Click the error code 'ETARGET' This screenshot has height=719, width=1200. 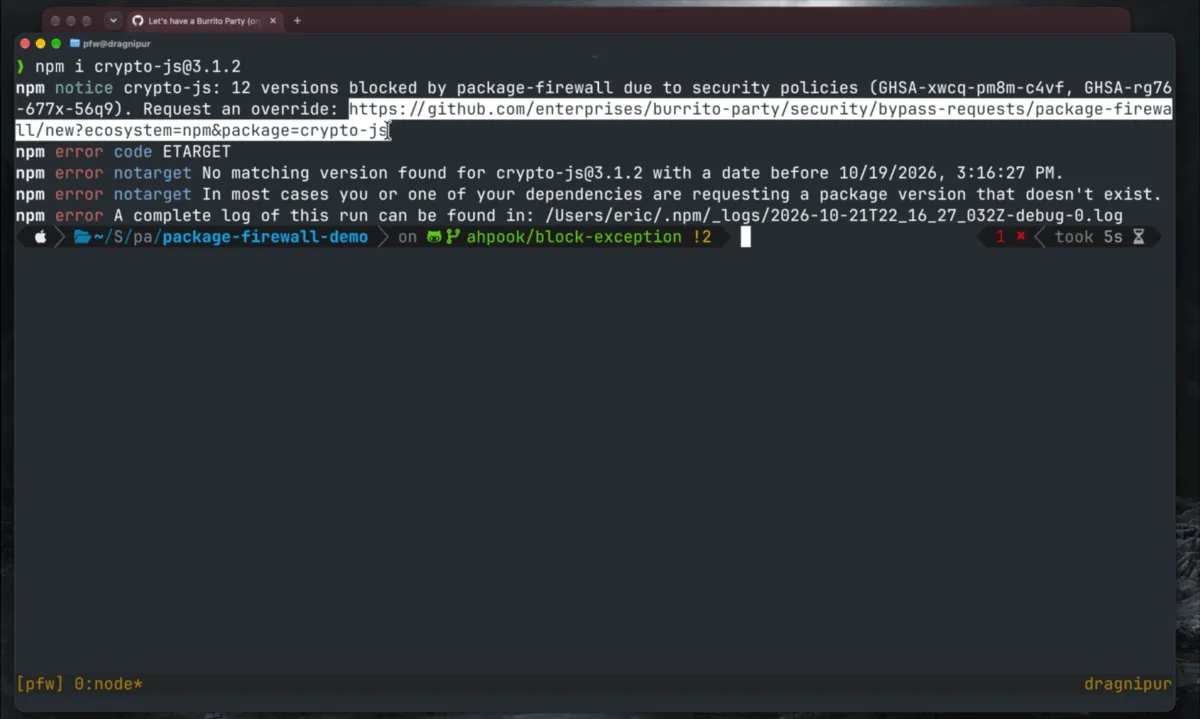click(x=196, y=152)
